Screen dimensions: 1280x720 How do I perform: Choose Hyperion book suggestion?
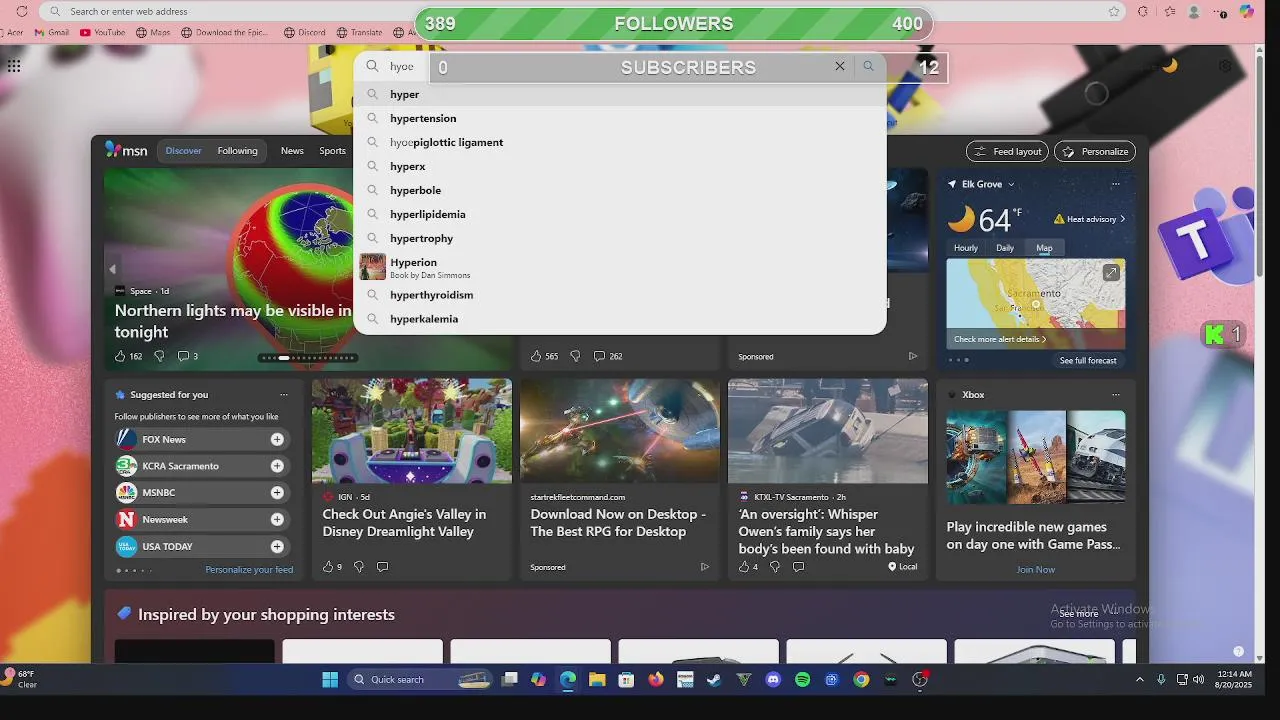pyautogui.click(x=620, y=267)
